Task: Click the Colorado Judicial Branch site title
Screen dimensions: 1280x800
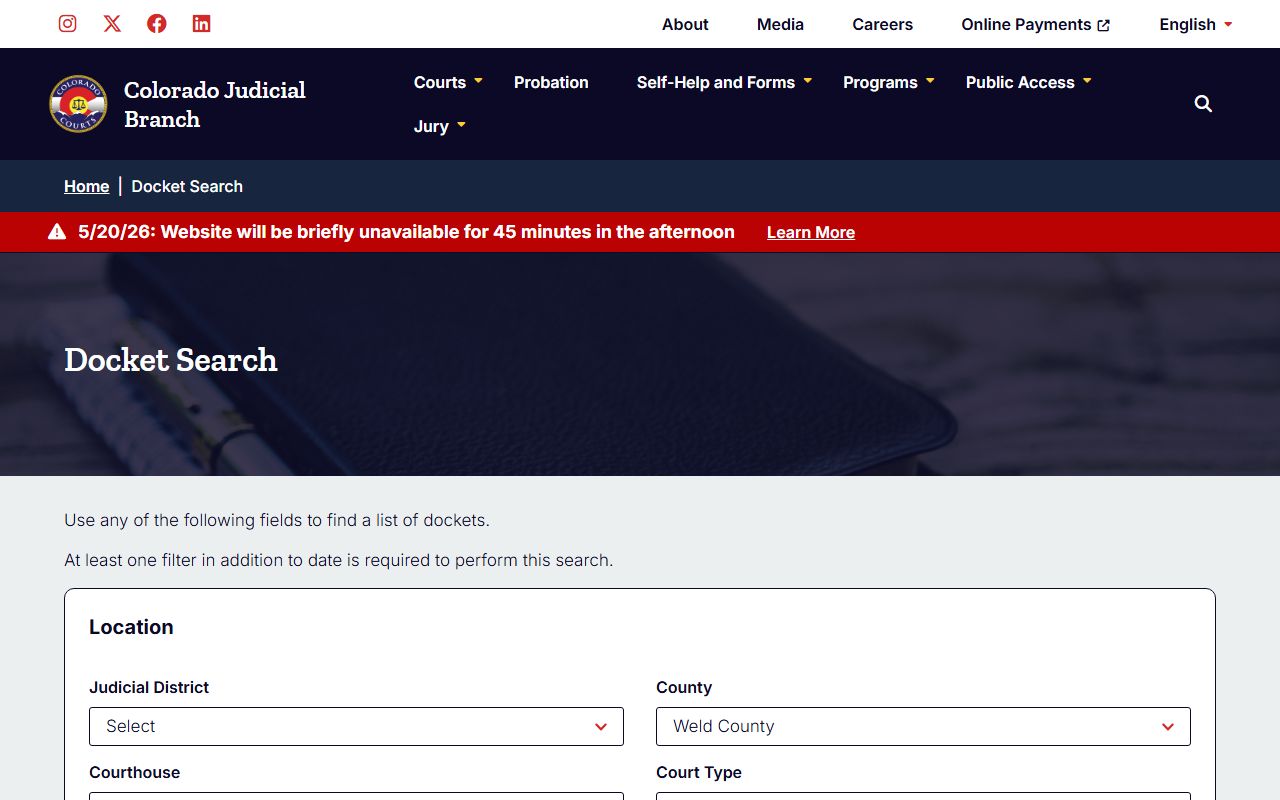Action: (215, 104)
